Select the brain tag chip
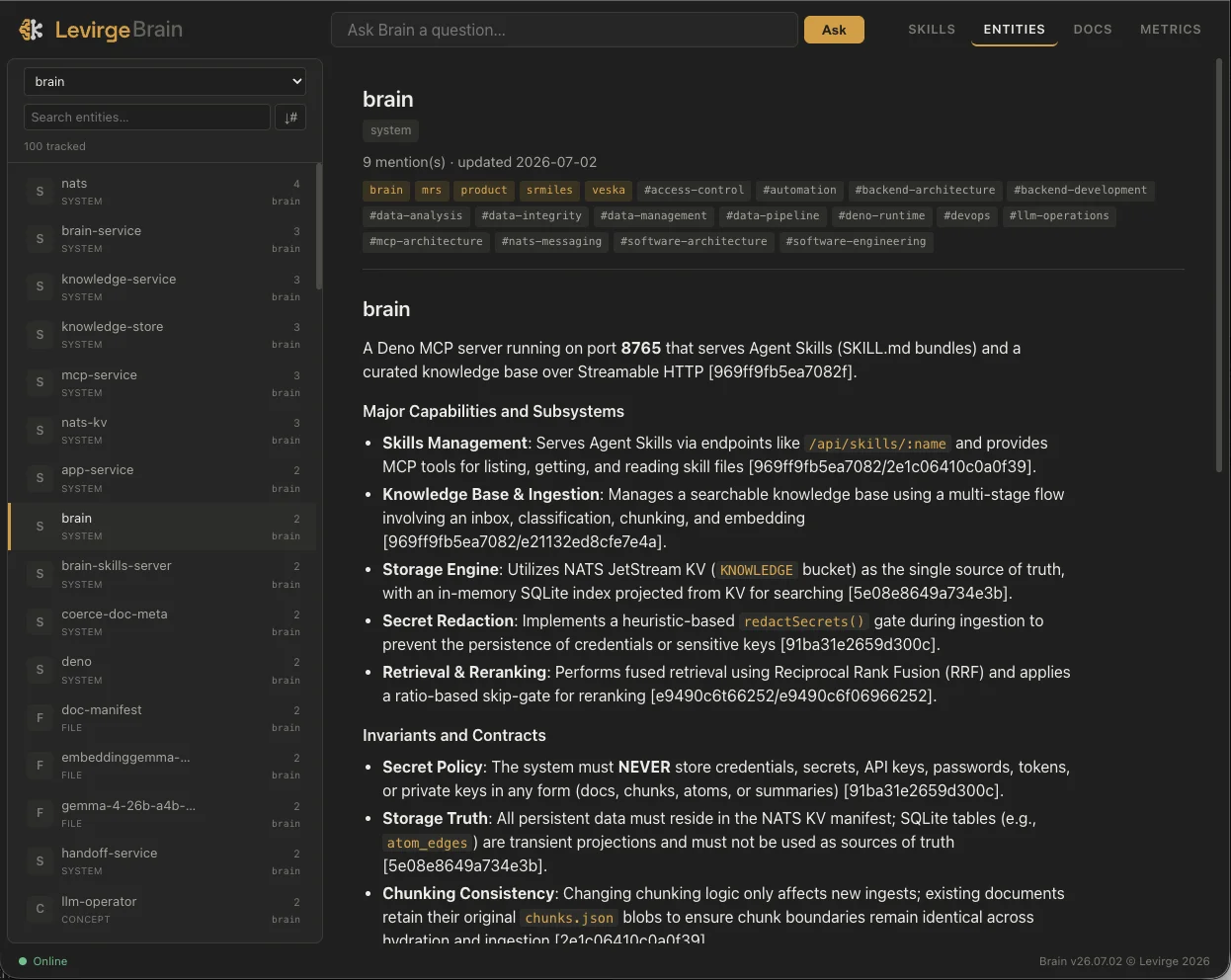This screenshot has height=980, width=1231. 386,190
